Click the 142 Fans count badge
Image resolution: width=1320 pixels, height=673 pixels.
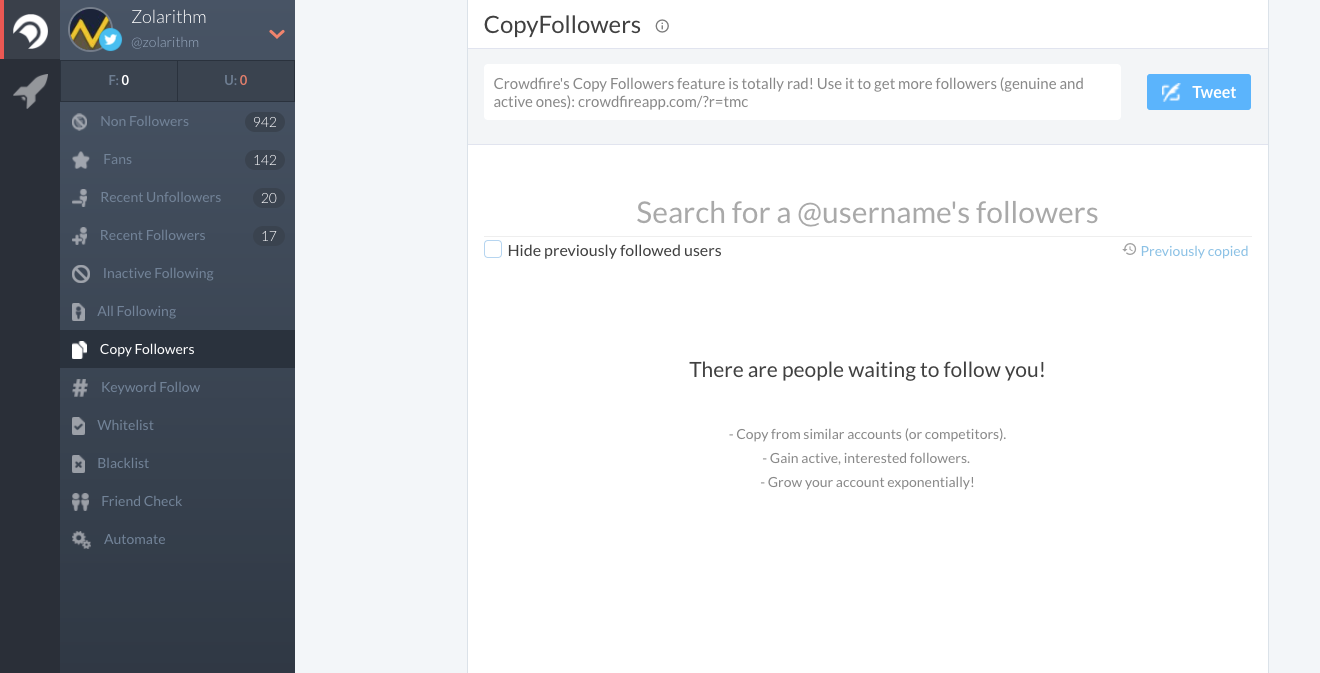point(265,160)
